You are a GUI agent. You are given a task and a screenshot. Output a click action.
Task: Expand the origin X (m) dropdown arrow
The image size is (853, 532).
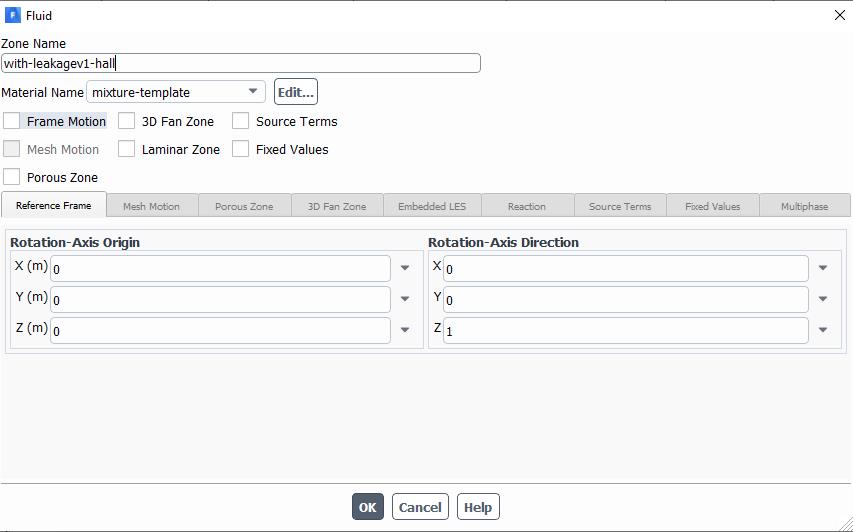point(405,268)
